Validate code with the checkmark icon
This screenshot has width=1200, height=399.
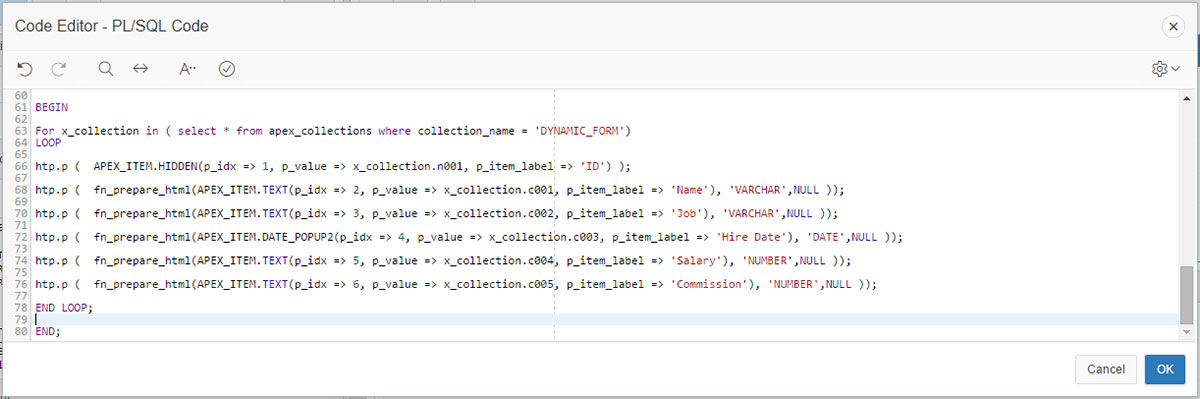tap(227, 68)
